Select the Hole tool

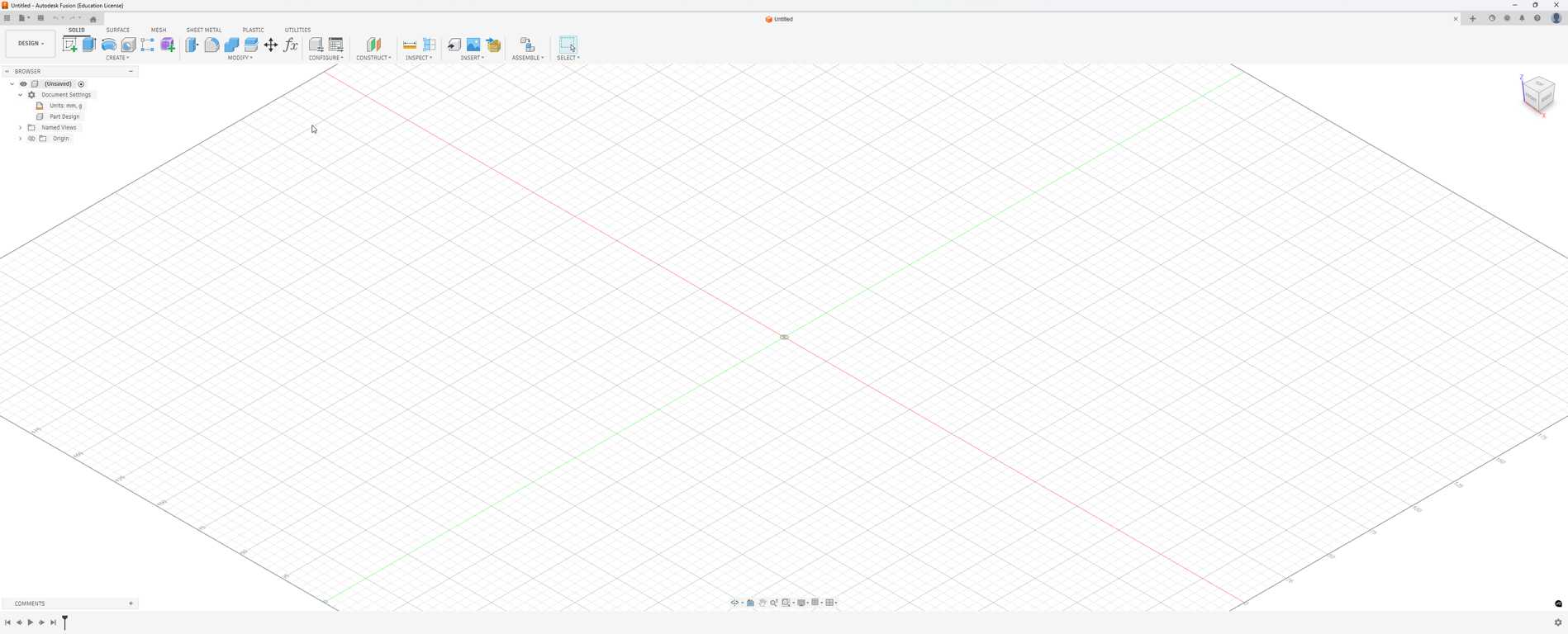point(128,45)
